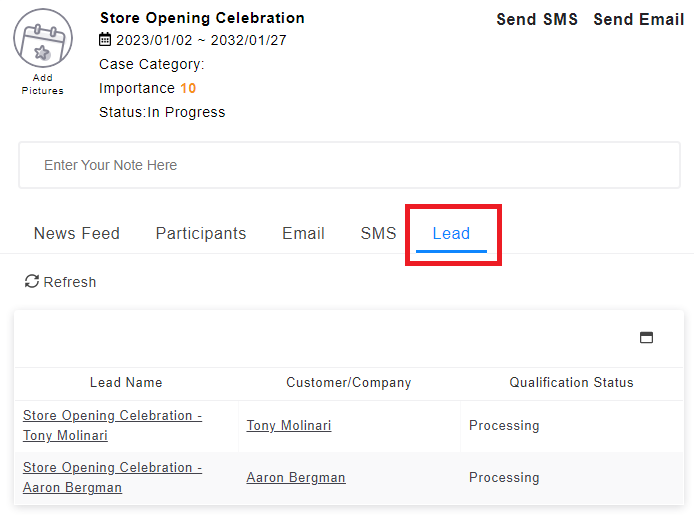Click the Refresh icon
694x517 pixels.
[x=32, y=282]
